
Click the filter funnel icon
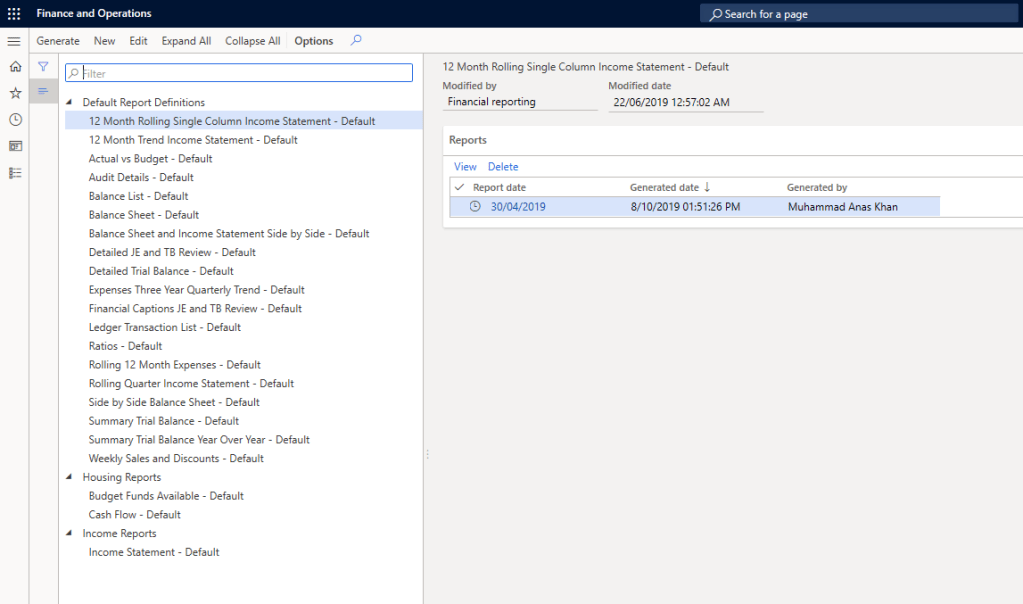(43, 66)
